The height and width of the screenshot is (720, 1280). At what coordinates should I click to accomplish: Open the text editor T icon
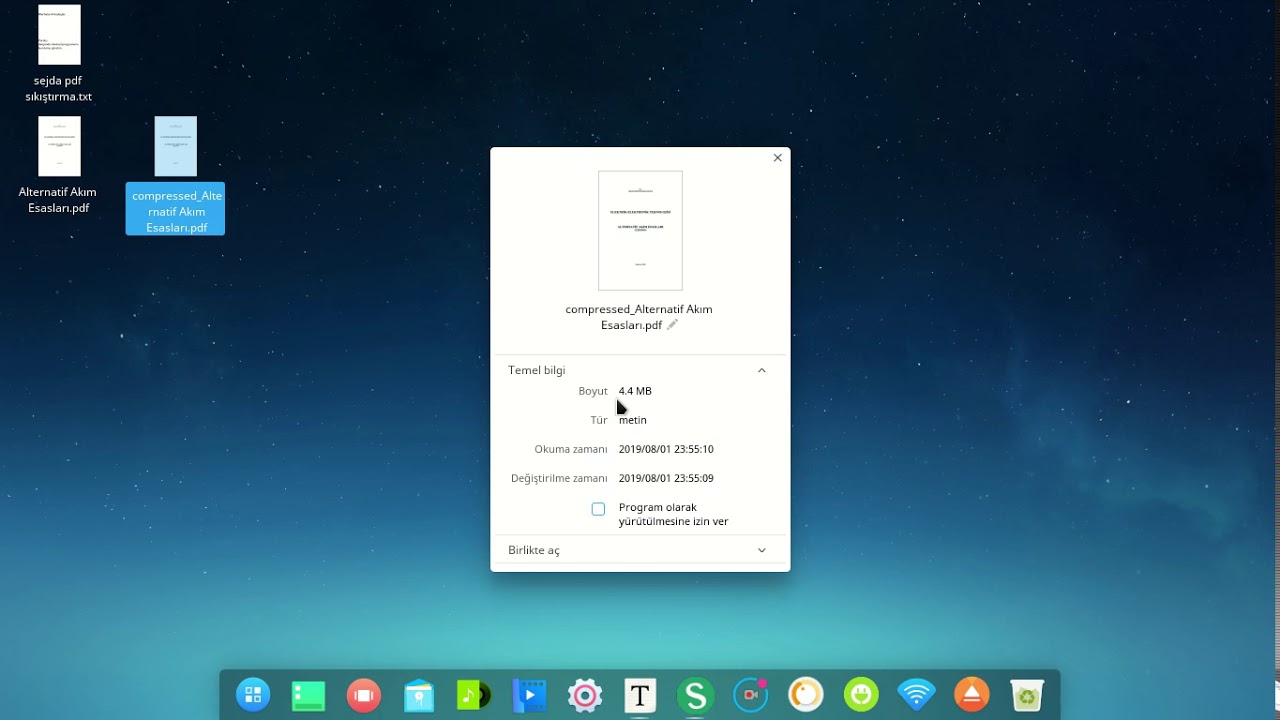pyautogui.click(x=640, y=695)
